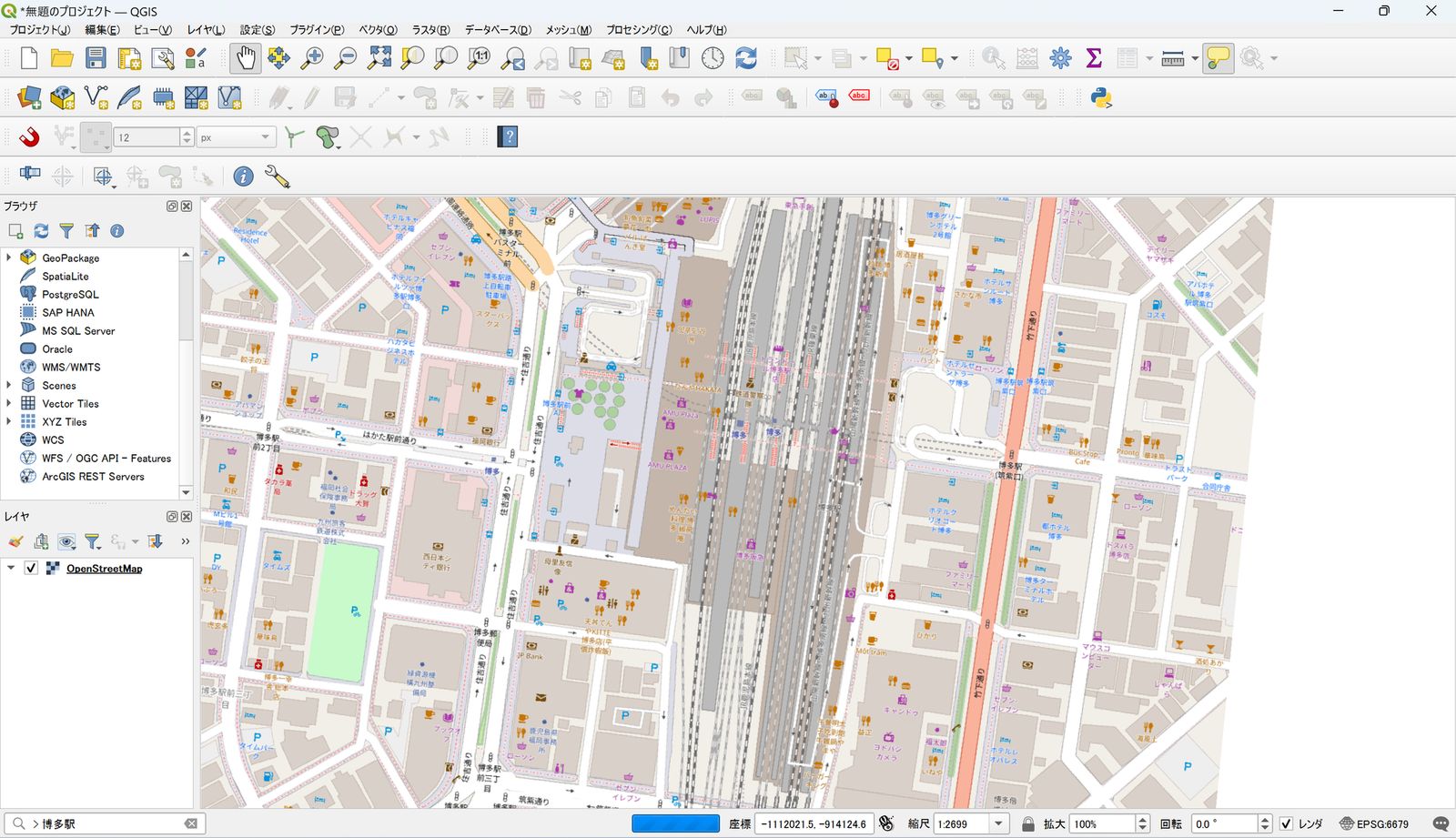Open the Layers panel visibility eye dropdown

click(67, 542)
